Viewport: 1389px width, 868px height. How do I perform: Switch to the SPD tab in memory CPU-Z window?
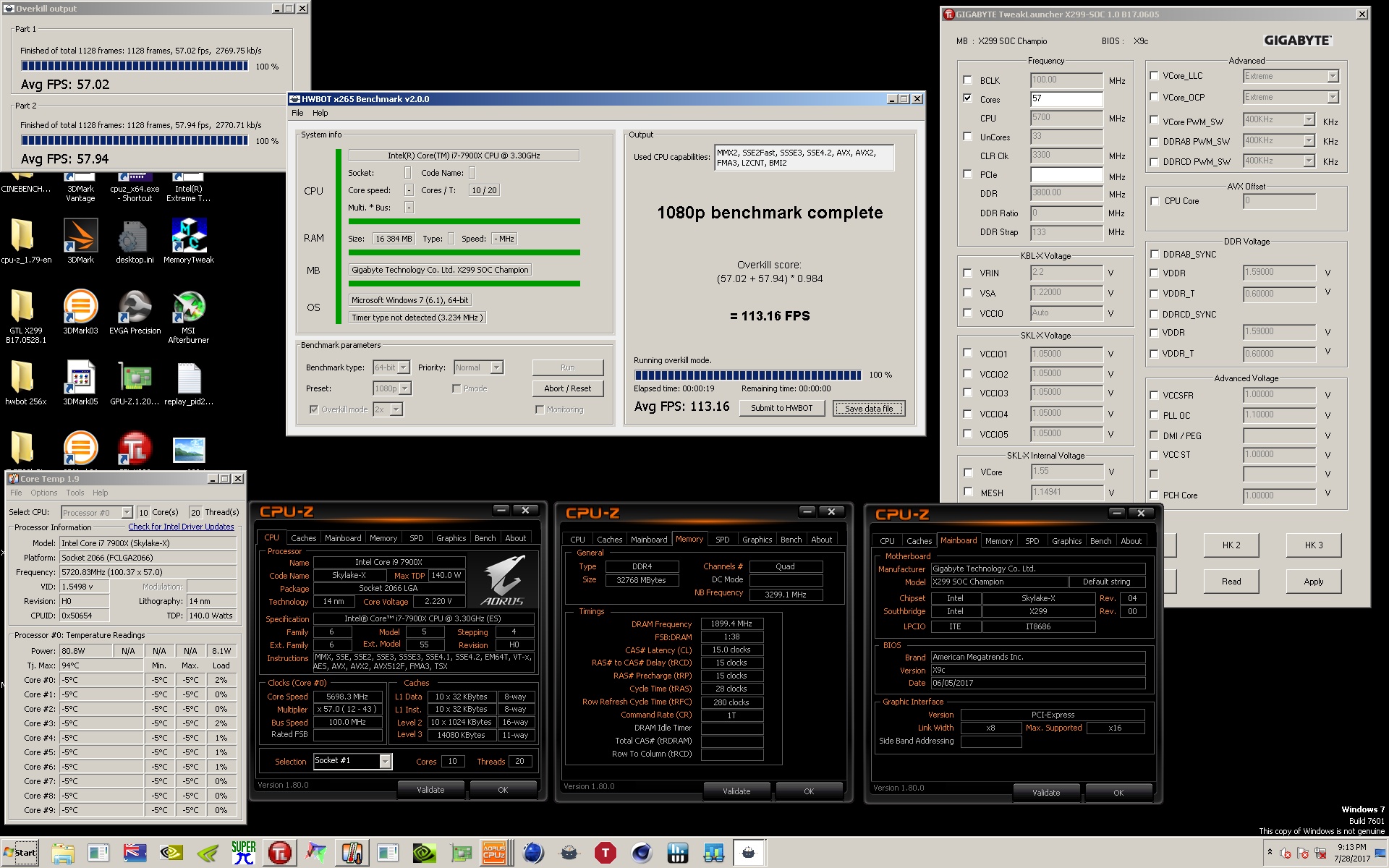coord(722,540)
